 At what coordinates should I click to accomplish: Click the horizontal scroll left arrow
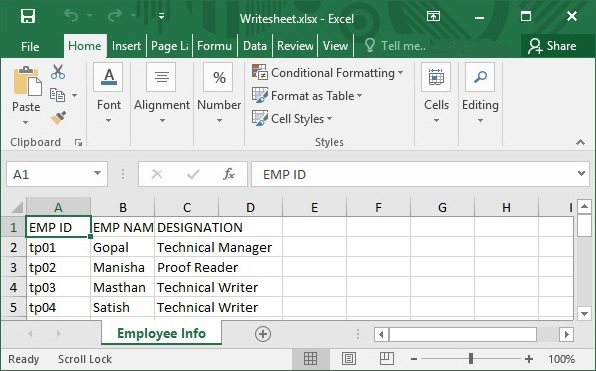pos(381,335)
